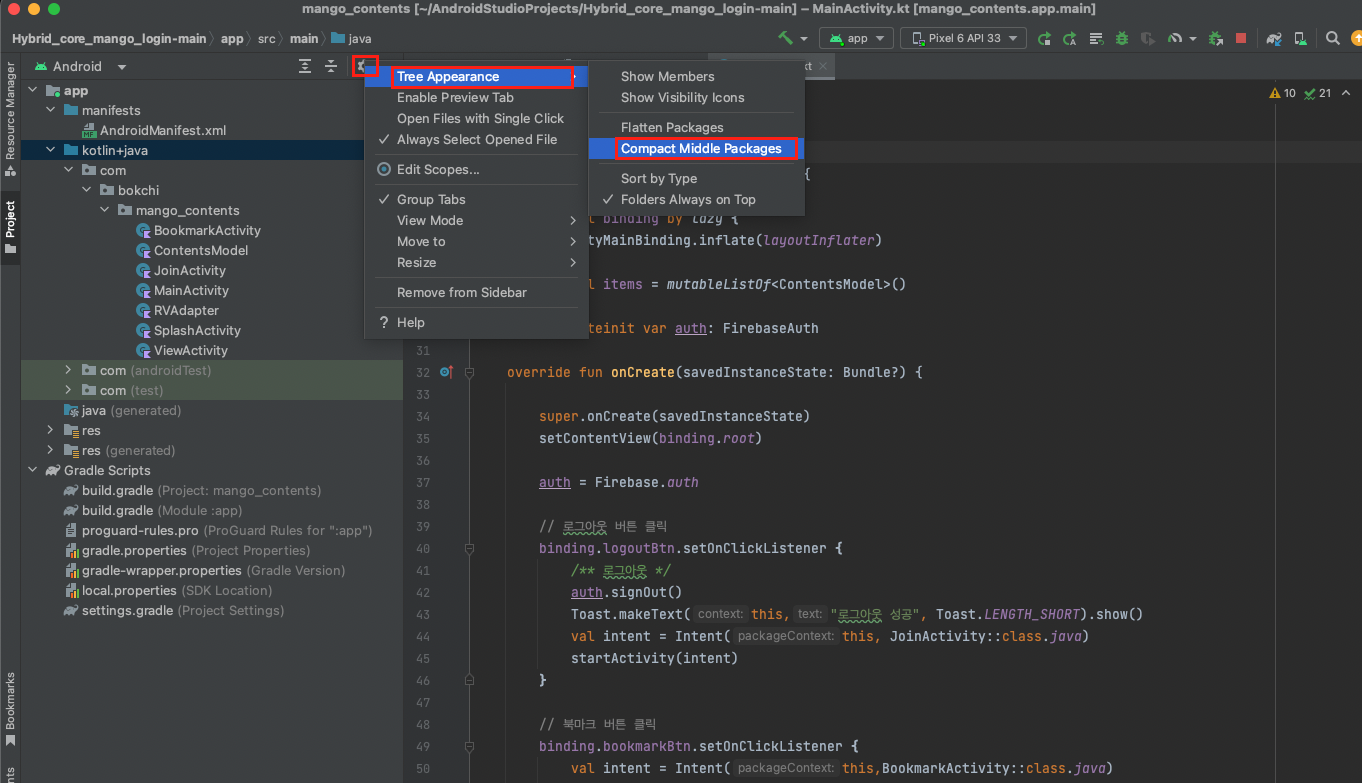The image size is (1362, 783).
Task: Collapse the mango_contents package node
Action: (105, 211)
